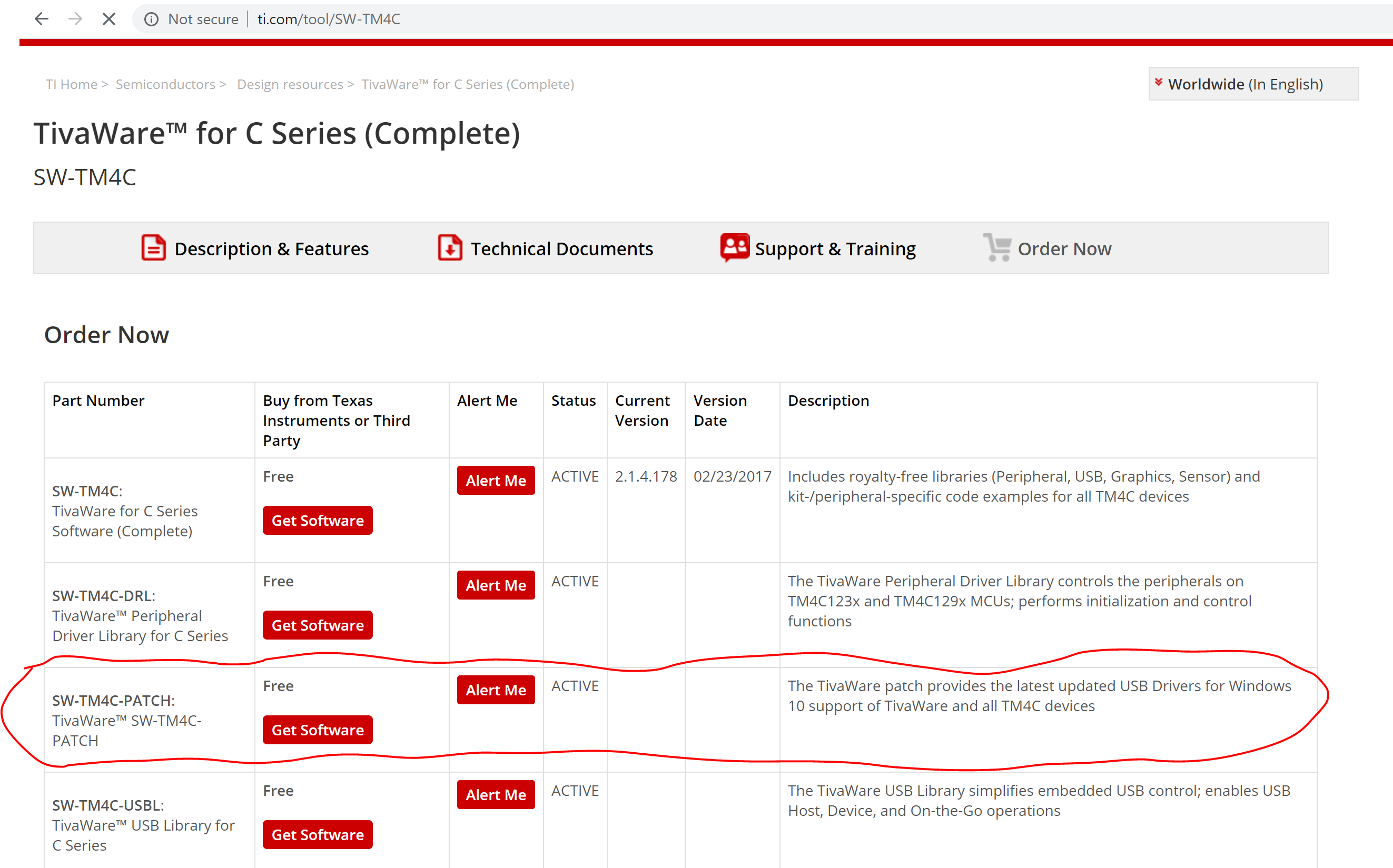Click the Order Now shopping cart icon
Viewport: 1393px width, 868px height.
tap(997, 247)
